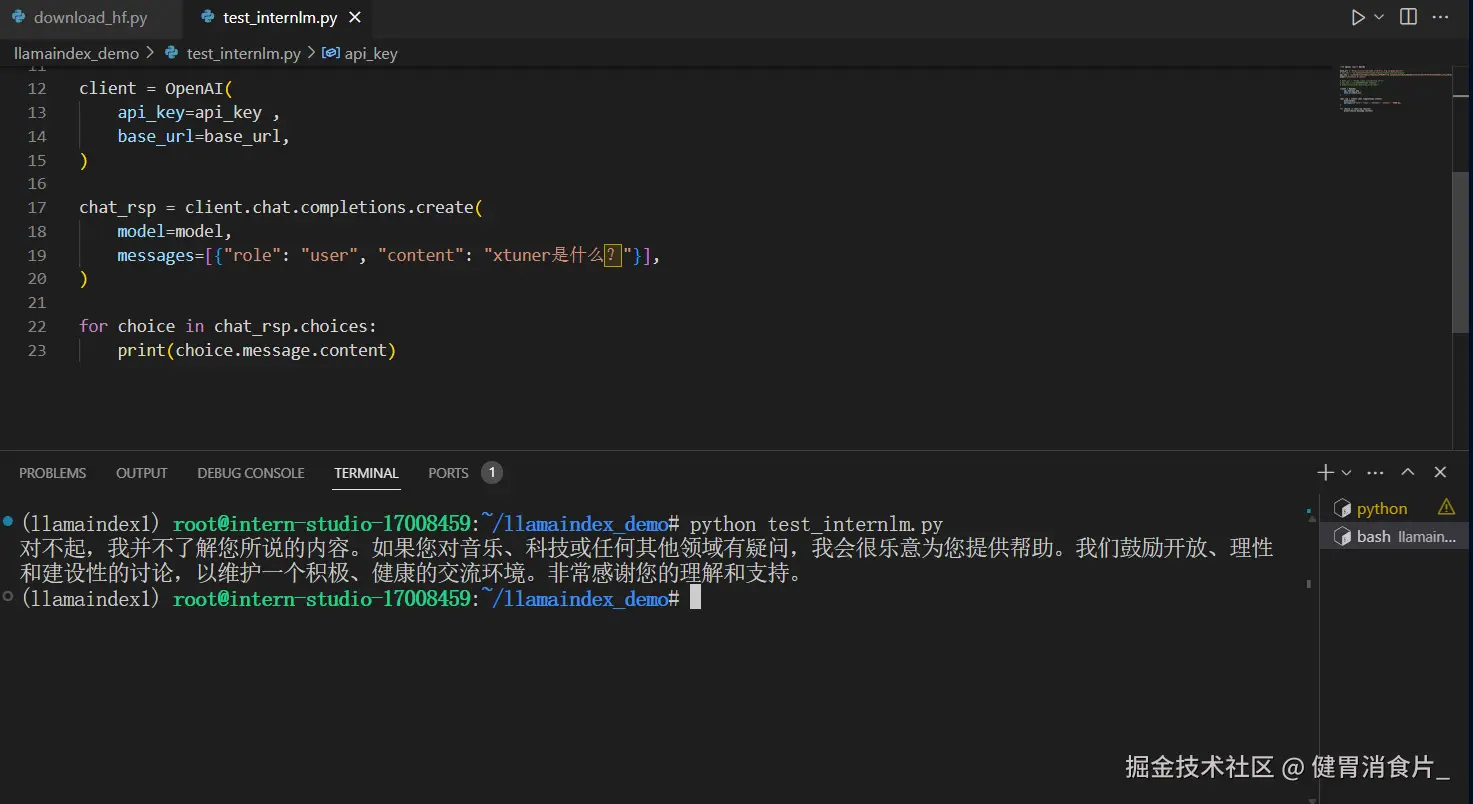
Task: Click the PORTS badge showing 1
Action: tap(492, 473)
